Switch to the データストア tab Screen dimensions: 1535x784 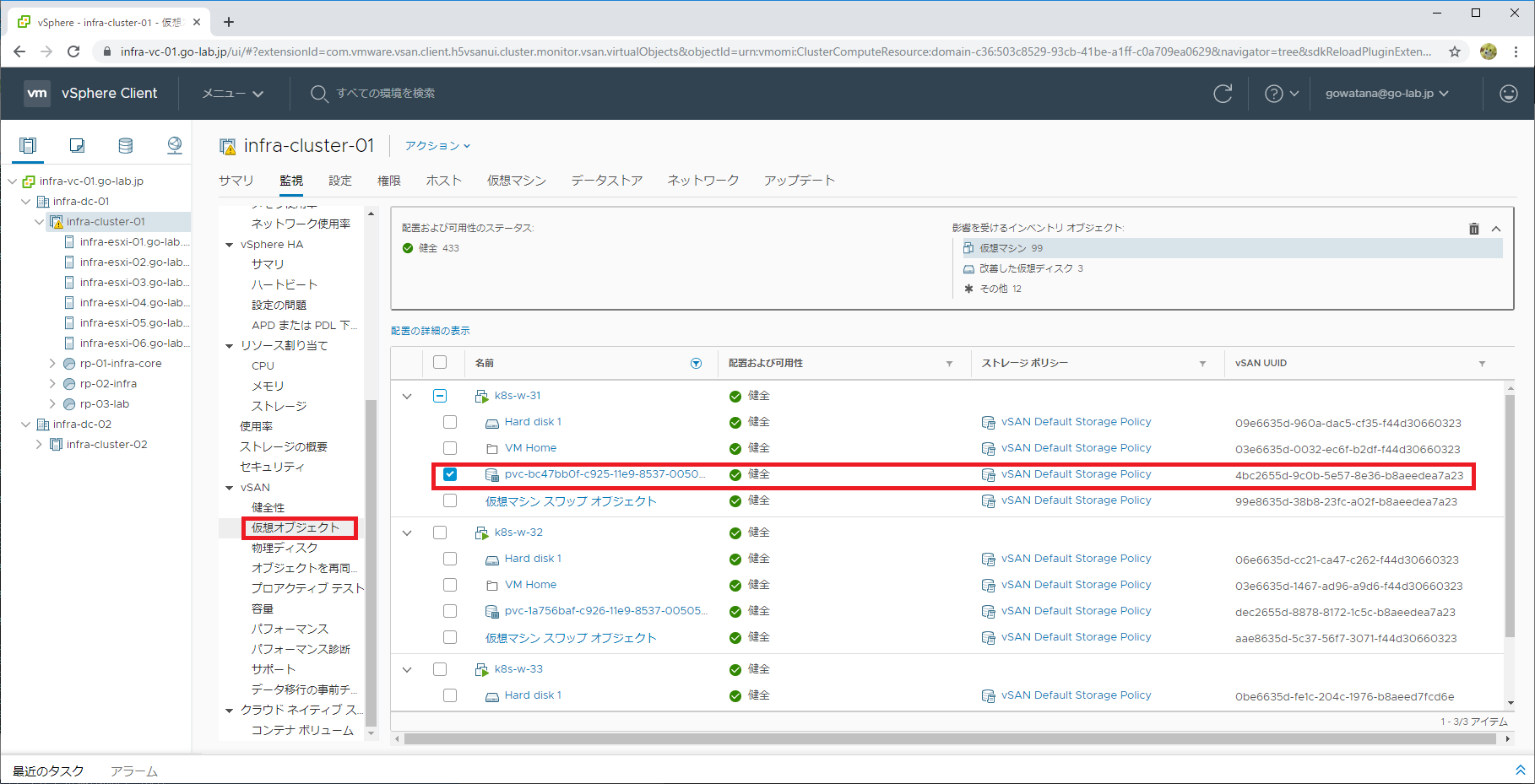coord(607,181)
